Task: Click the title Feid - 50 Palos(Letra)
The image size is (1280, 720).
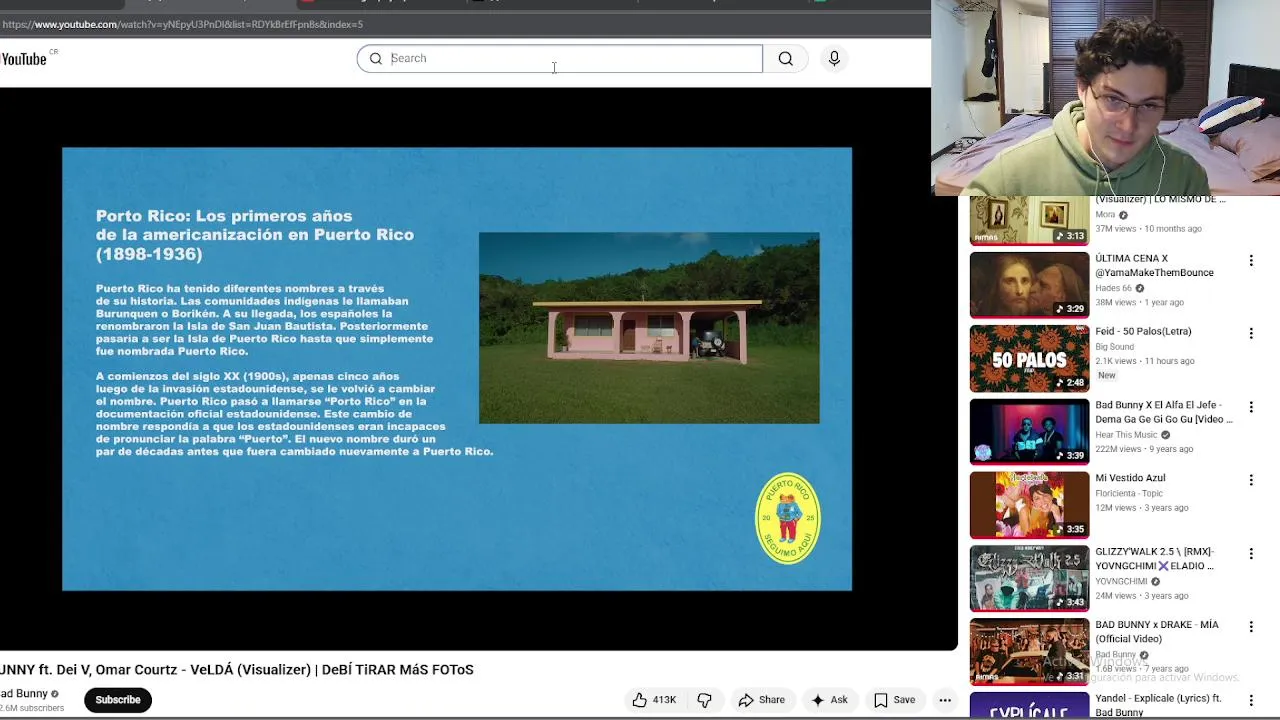Action: coord(1143,331)
